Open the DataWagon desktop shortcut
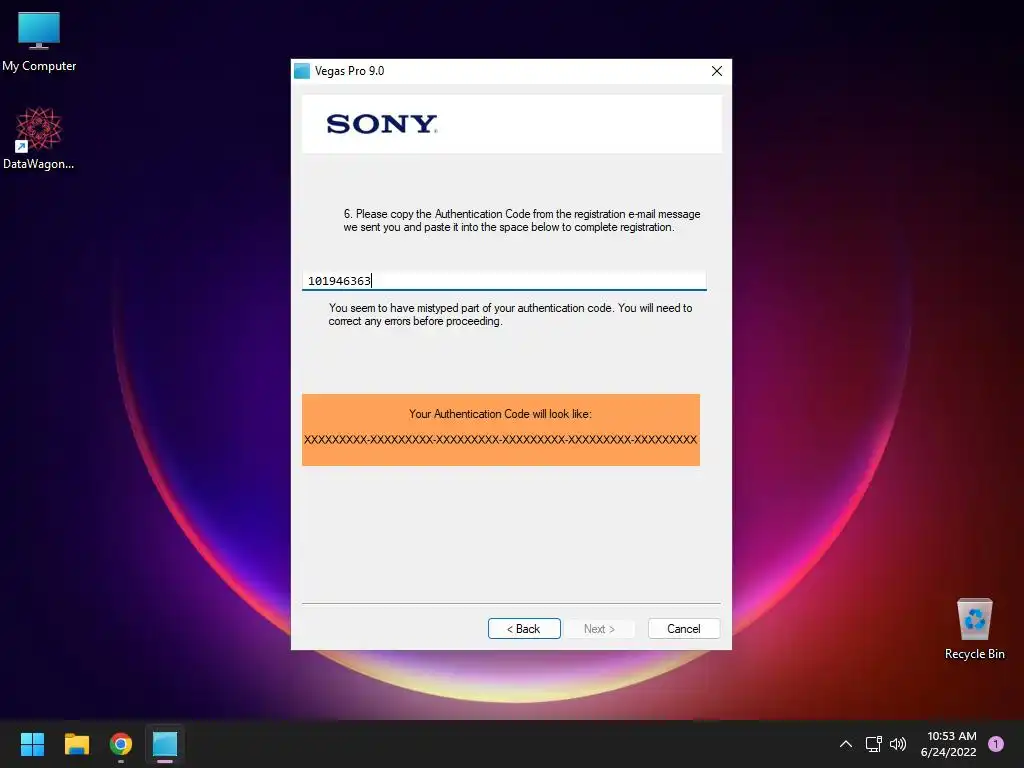The image size is (1024, 768). 39,138
